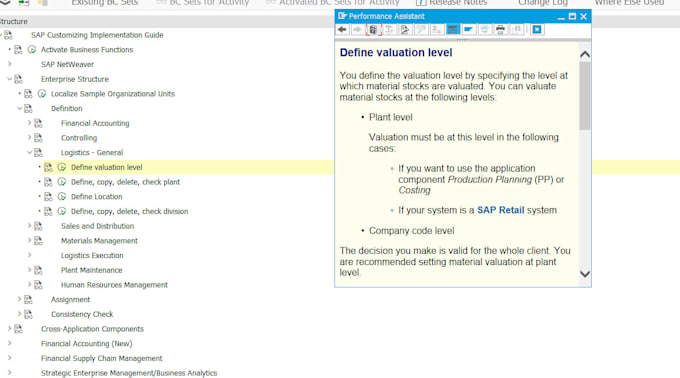
Task: Execute Activate Business Functions activity
Action: click(x=32, y=50)
